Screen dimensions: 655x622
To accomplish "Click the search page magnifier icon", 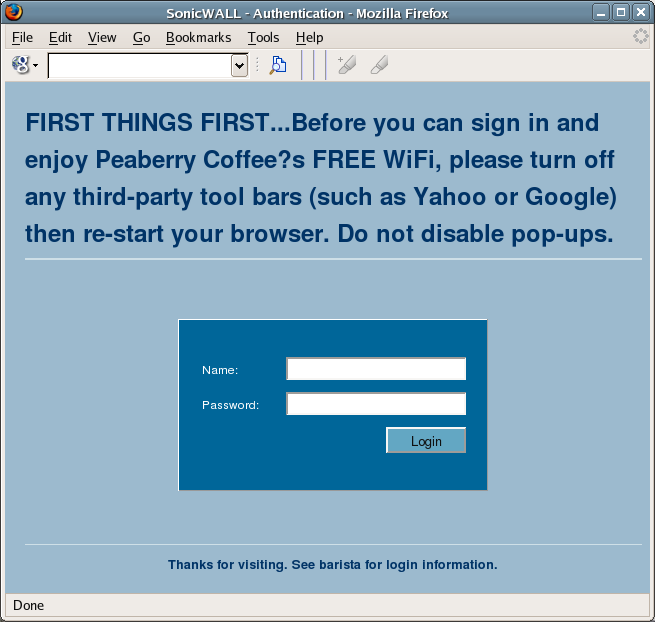I will click(x=278, y=65).
